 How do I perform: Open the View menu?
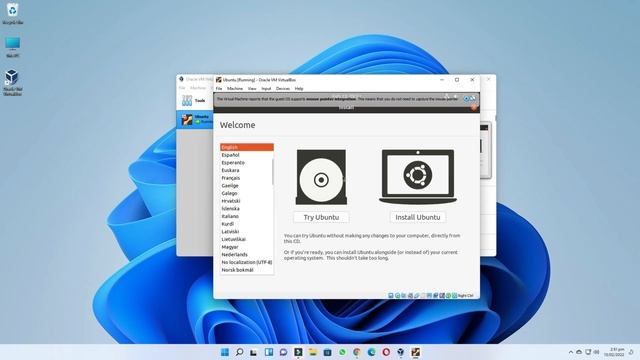[x=252, y=89]
